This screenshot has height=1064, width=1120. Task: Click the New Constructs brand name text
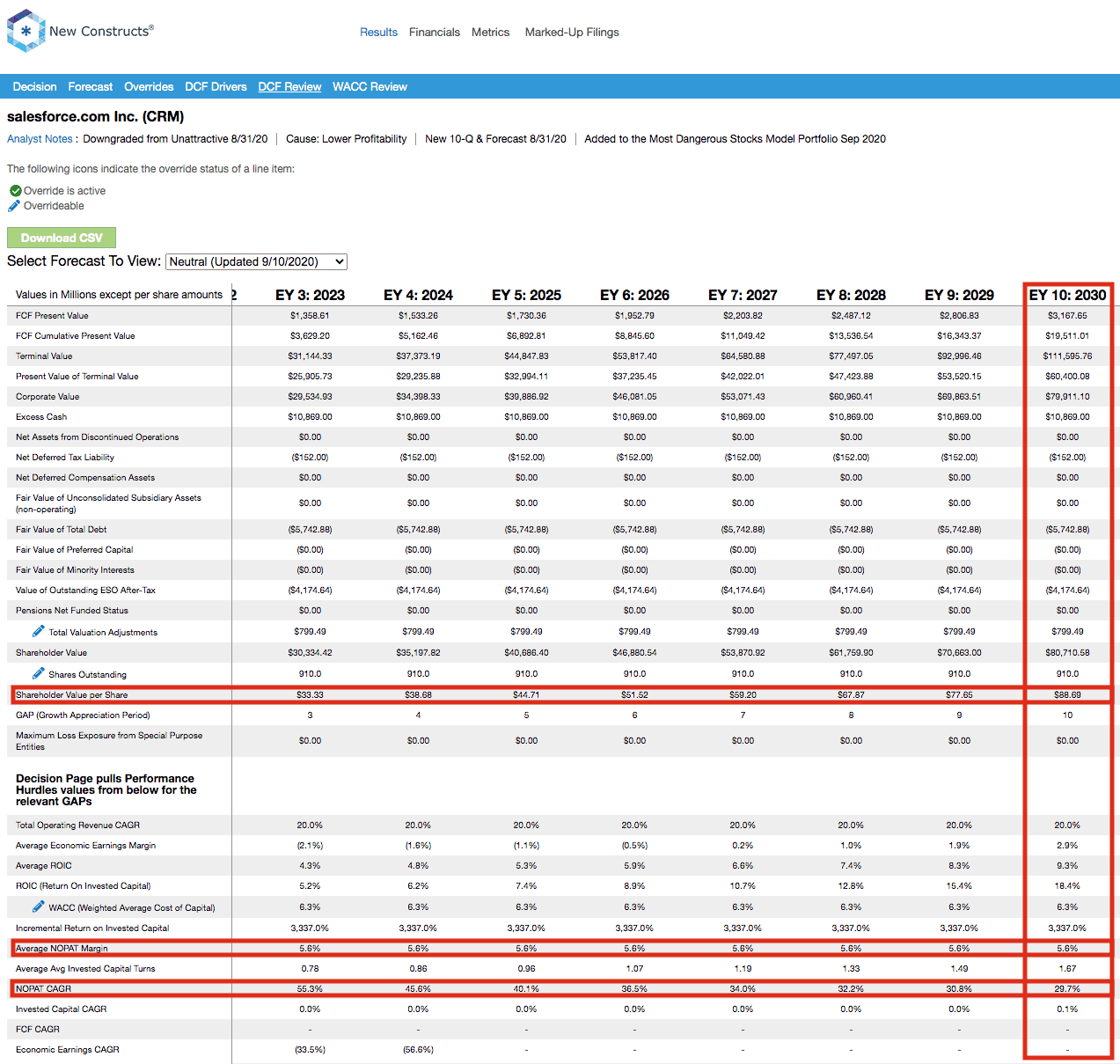[101, 31]
